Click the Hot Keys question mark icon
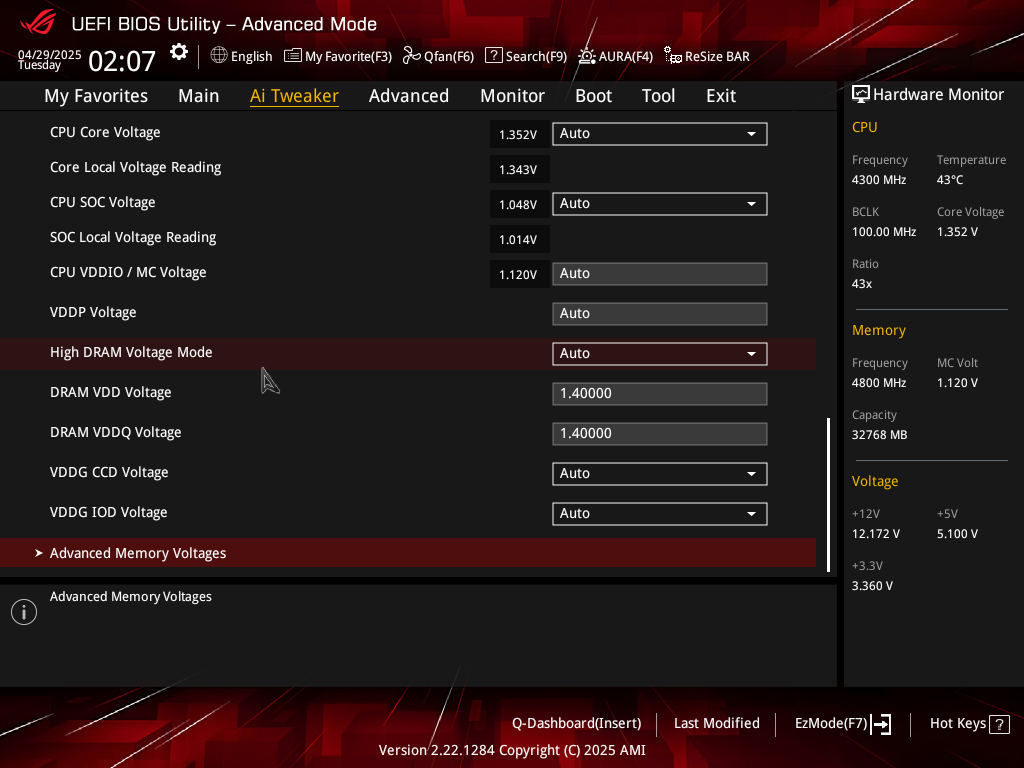Viewport: 1024px width, 768px height. click(999, 724)
